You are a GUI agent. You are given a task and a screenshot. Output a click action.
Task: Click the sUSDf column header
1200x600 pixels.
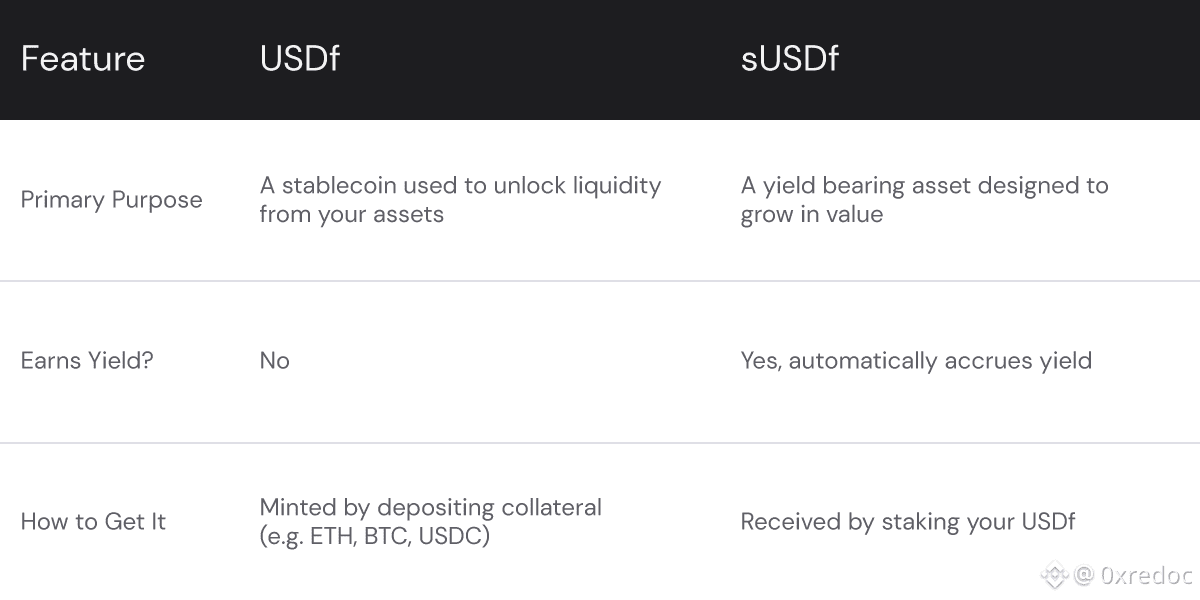pos(789,59)
